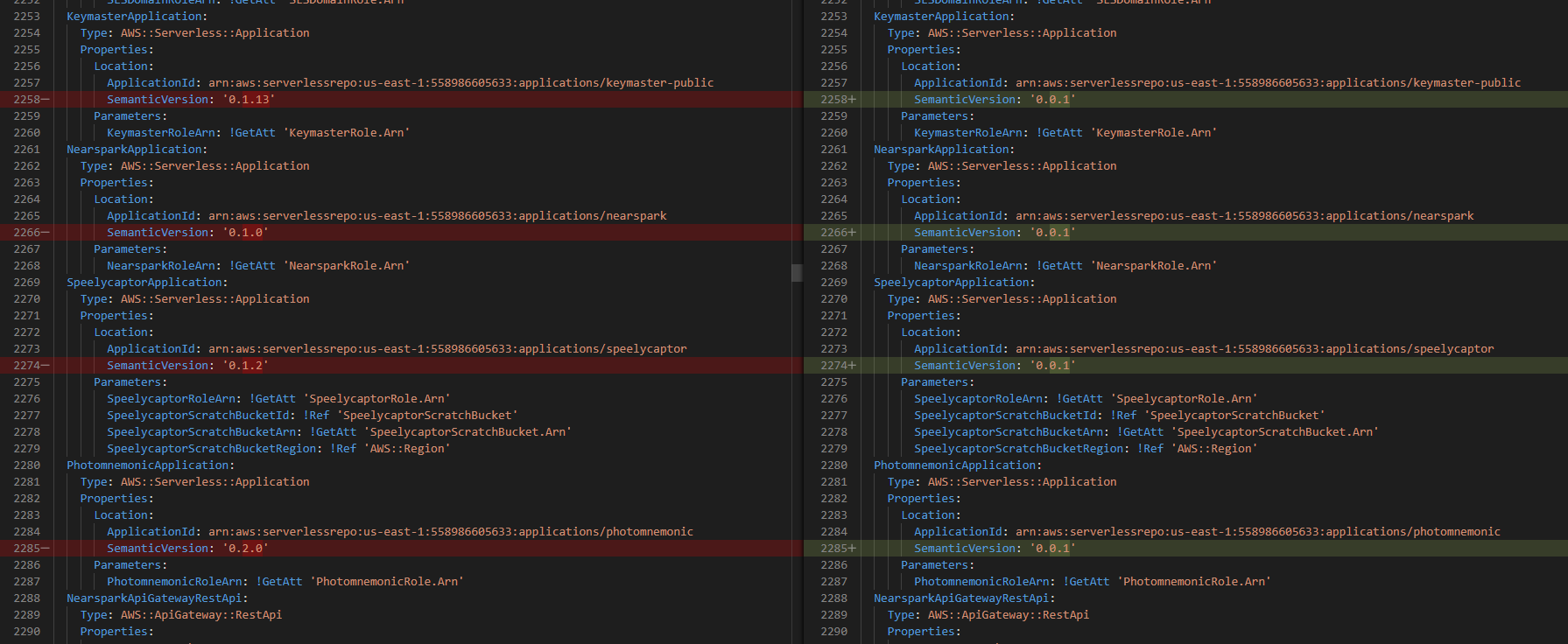The height and width of the screenshot is (644, 1568).
Task: Click NearsparkApplication key in the right pane
Action: pyautogui.click(x=941, y=150)
